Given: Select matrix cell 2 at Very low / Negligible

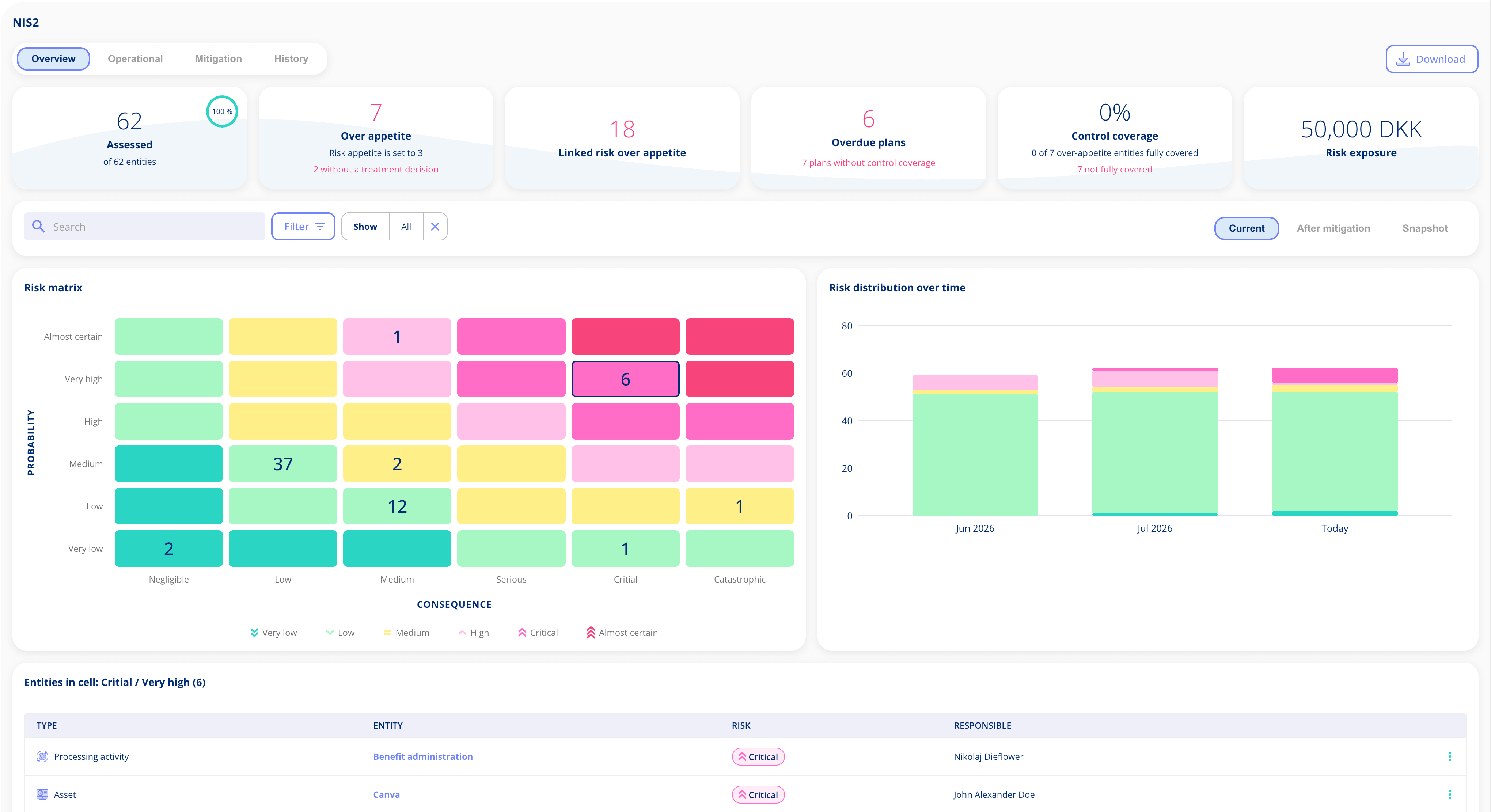Looking at the screenshot, I should [x=168, y=548].
